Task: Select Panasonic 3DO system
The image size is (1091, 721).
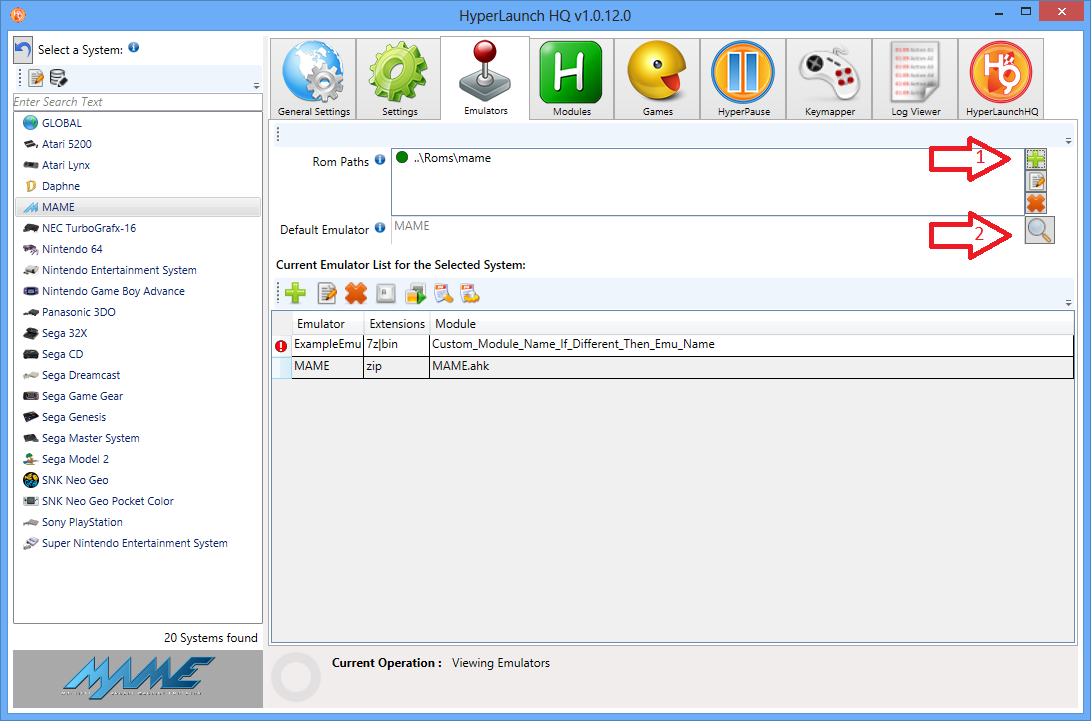Action: coord(138,312)
